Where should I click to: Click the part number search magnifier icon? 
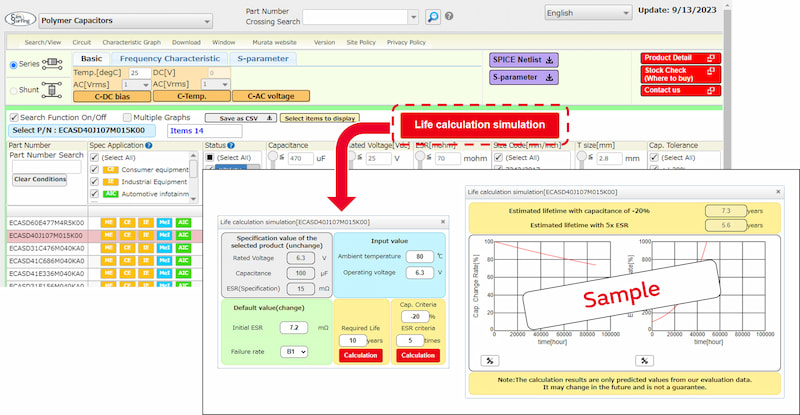[432, 17]
